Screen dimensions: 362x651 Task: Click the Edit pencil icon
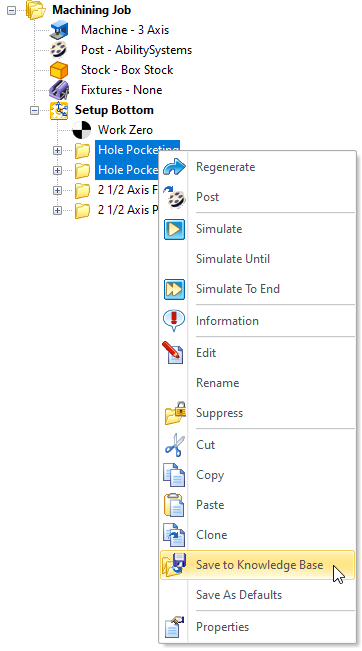pyautogui.click(x=173, y=353)
